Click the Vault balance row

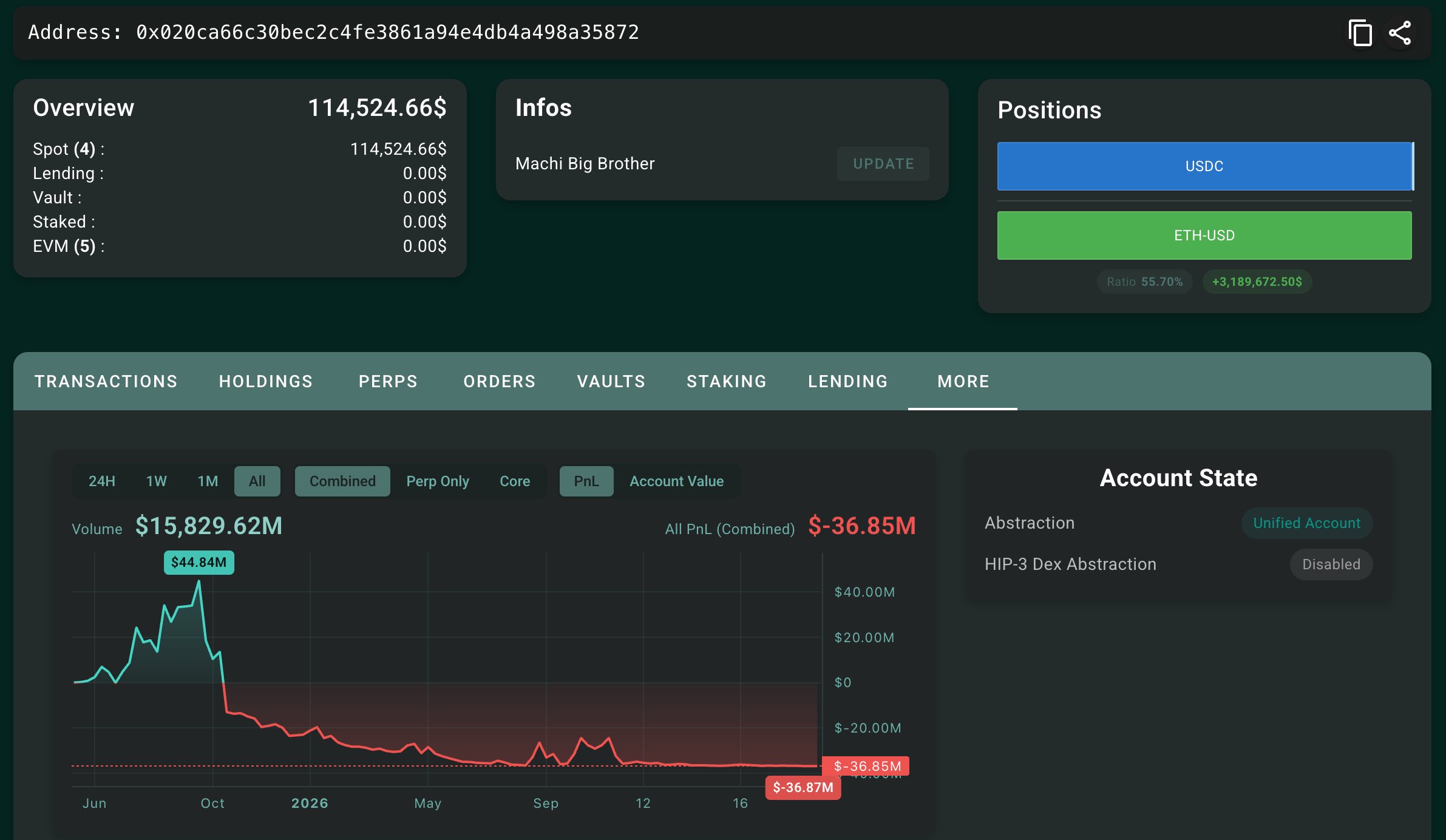240,198
